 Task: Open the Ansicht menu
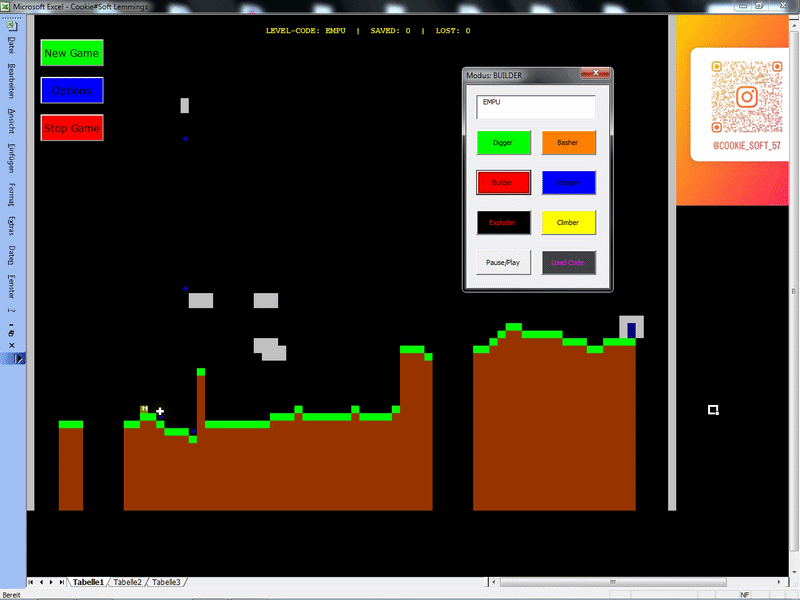[x=11, y=121]
